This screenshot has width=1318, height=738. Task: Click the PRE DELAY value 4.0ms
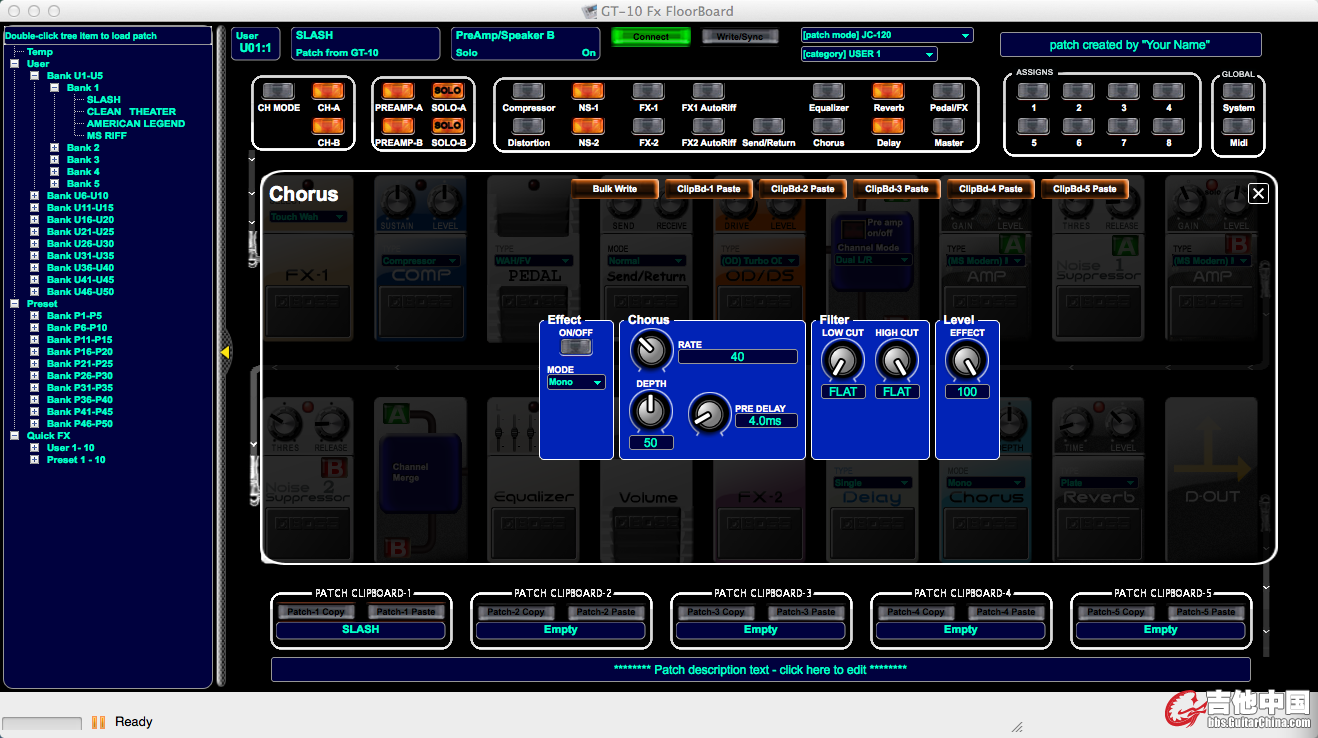[766, 421]
